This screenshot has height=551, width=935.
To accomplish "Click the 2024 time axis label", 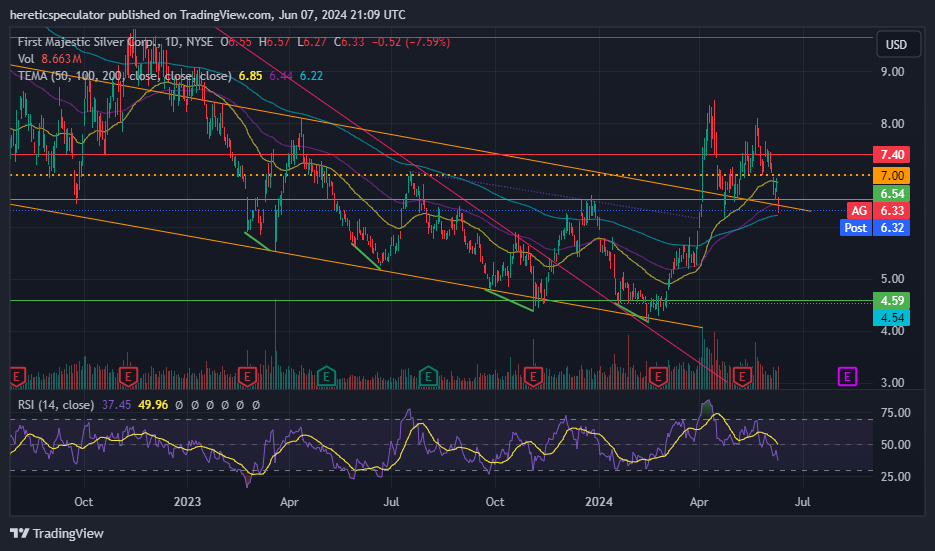I will tap(599, 502).
